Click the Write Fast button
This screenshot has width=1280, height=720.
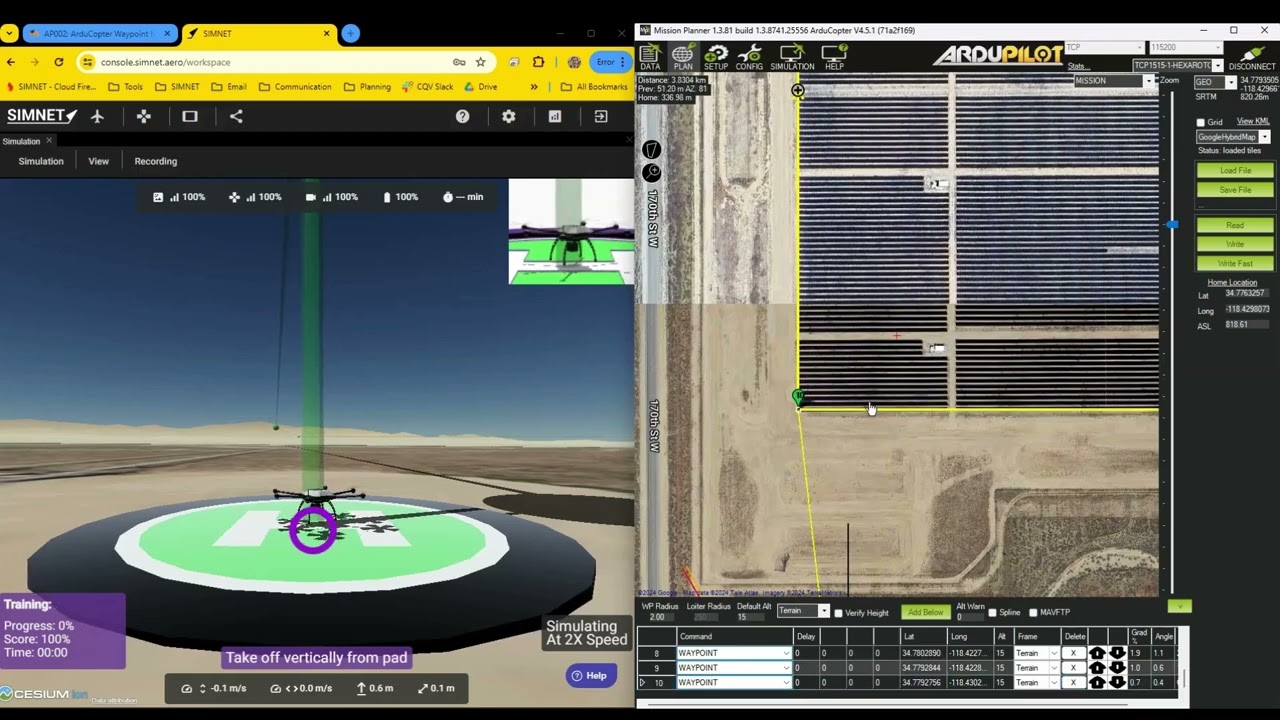point(1235,264)
